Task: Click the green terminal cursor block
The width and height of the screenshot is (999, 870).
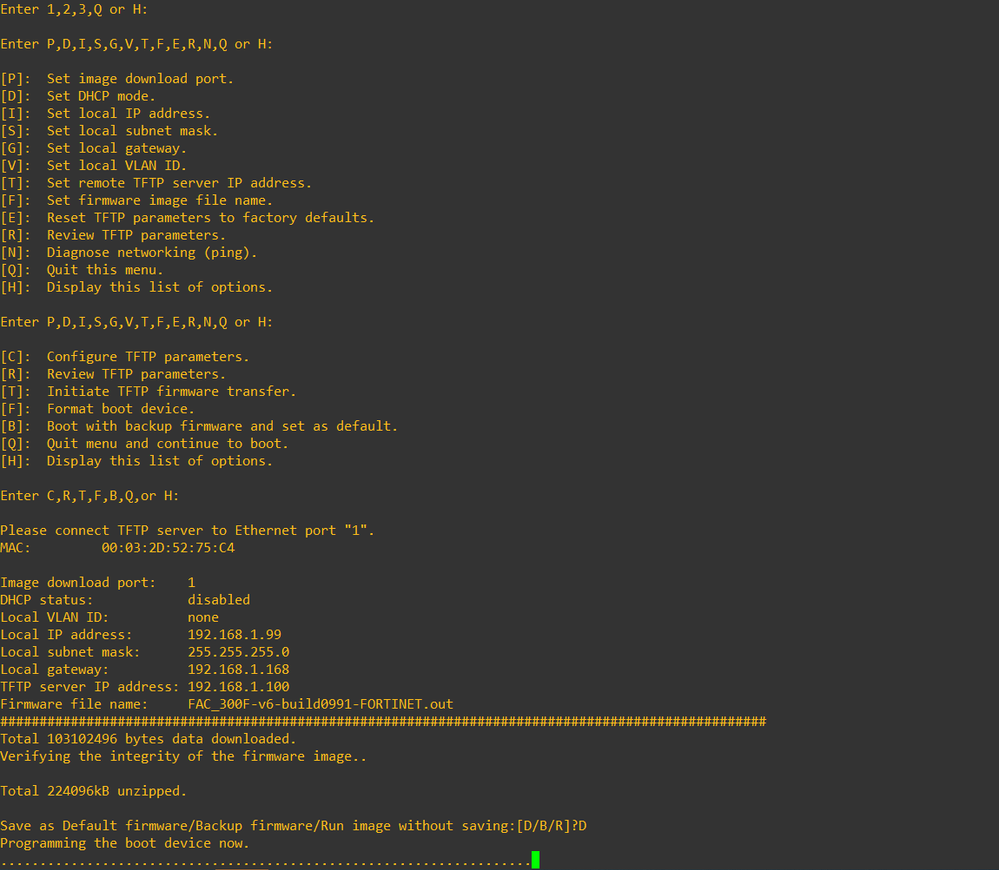Action: (x=536, y=860)
